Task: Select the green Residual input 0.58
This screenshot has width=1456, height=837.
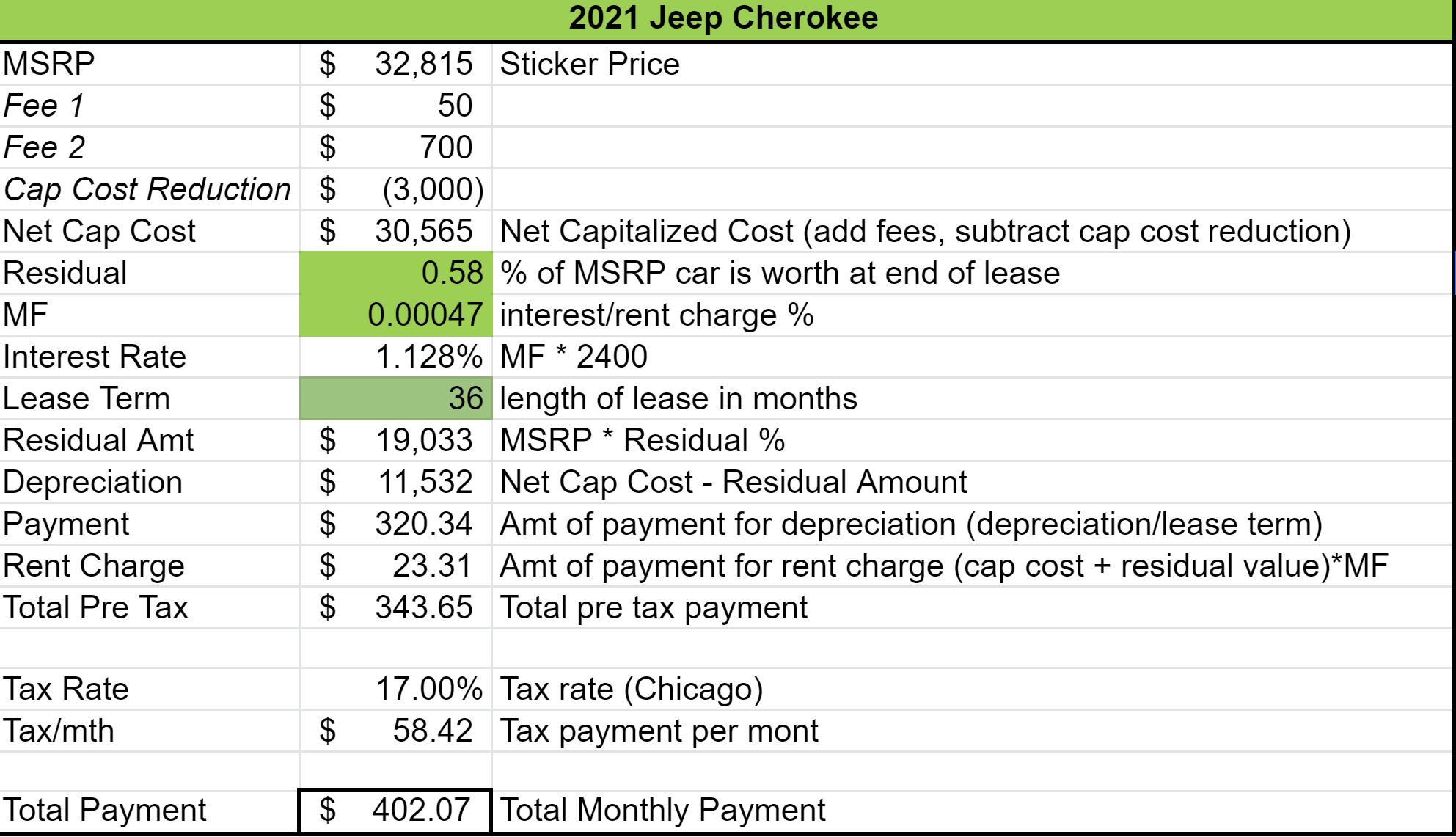Action: pyautogui.click(x=396, y=273)
